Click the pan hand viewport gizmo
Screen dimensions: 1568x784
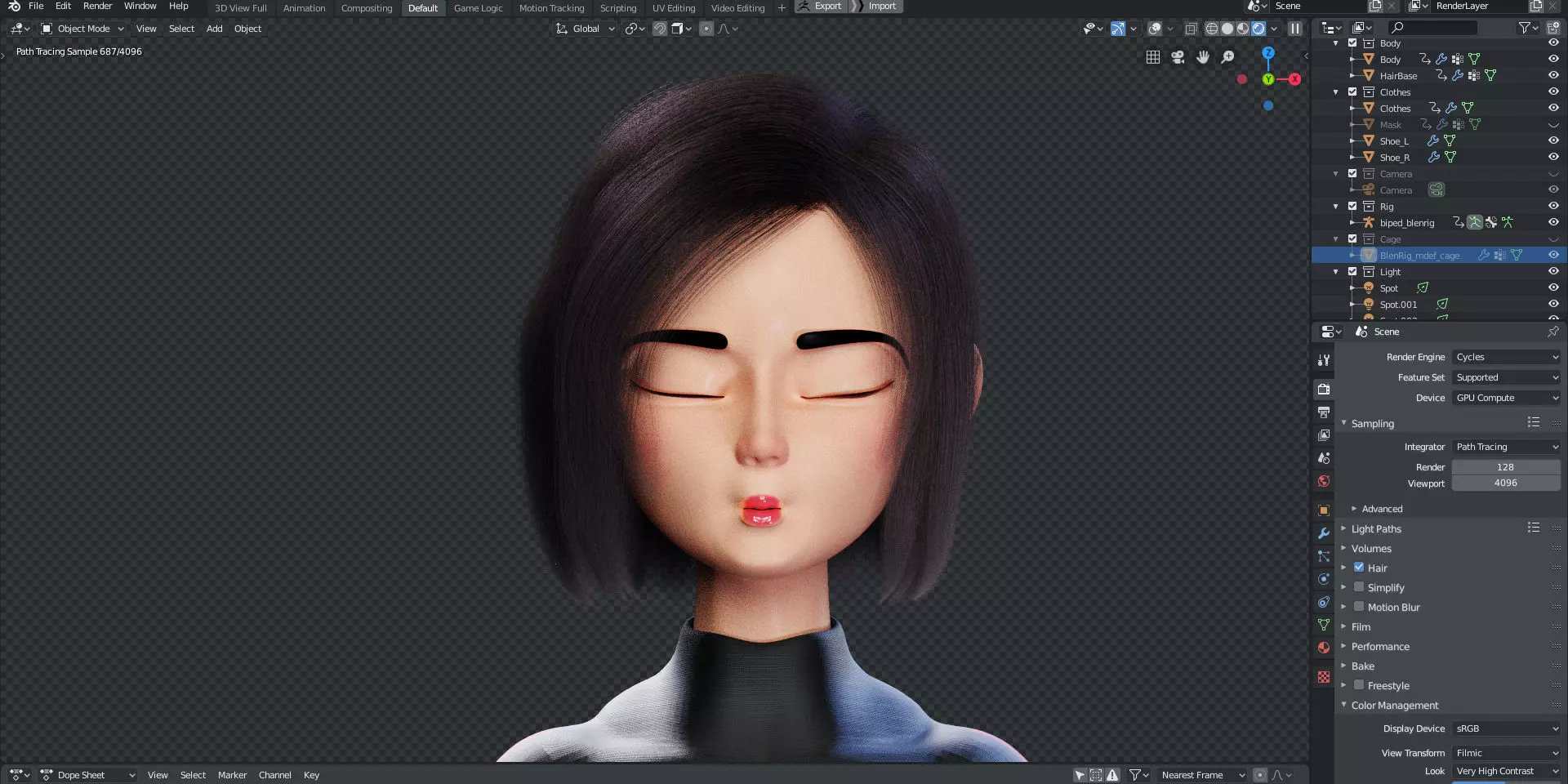1203,57
